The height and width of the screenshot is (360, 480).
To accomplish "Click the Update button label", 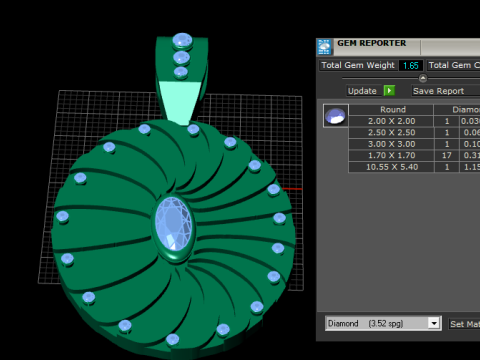I will [362, 91].
